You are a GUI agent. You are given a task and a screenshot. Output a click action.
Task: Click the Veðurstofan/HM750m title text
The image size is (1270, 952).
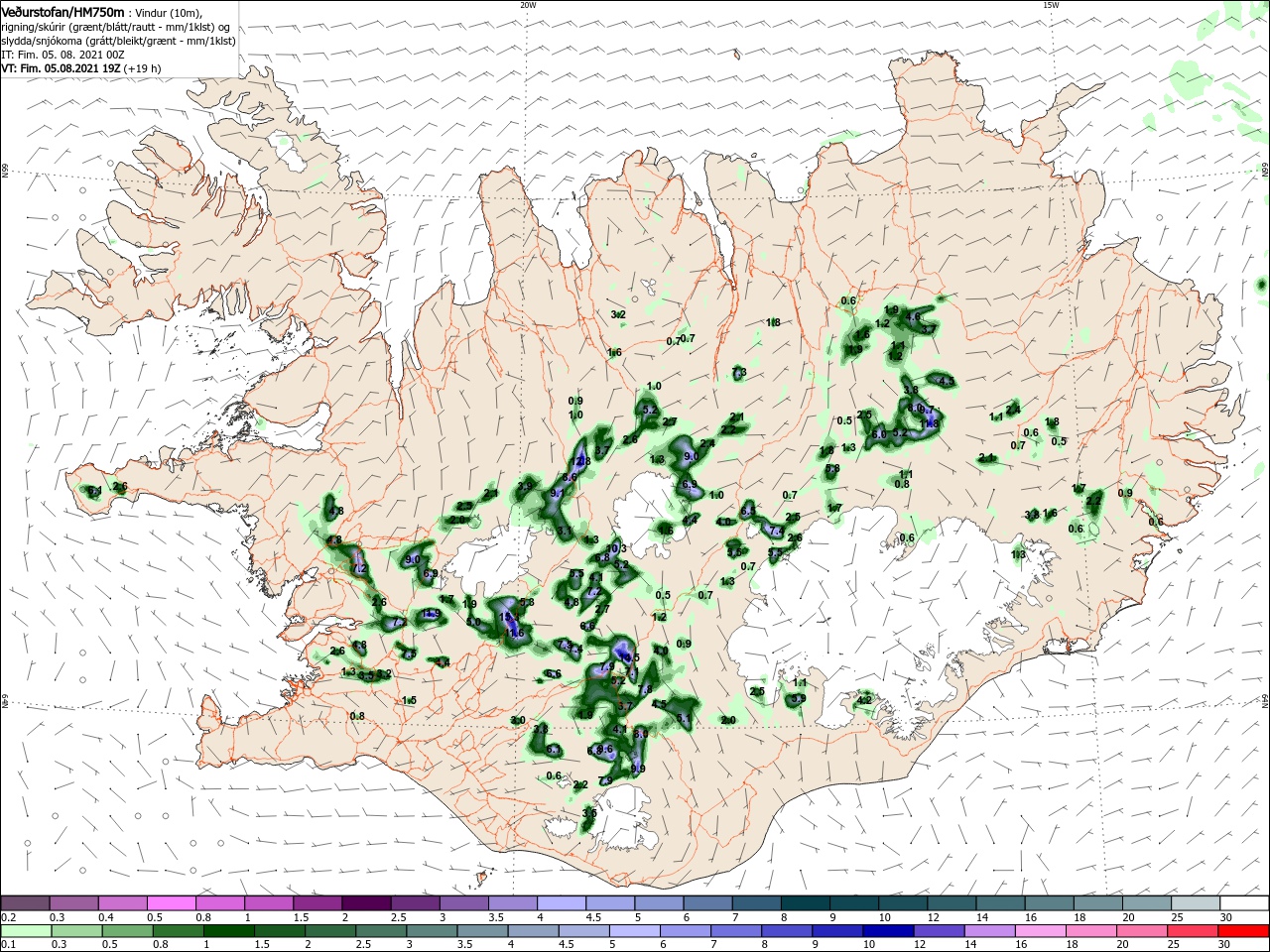point(63,11)
